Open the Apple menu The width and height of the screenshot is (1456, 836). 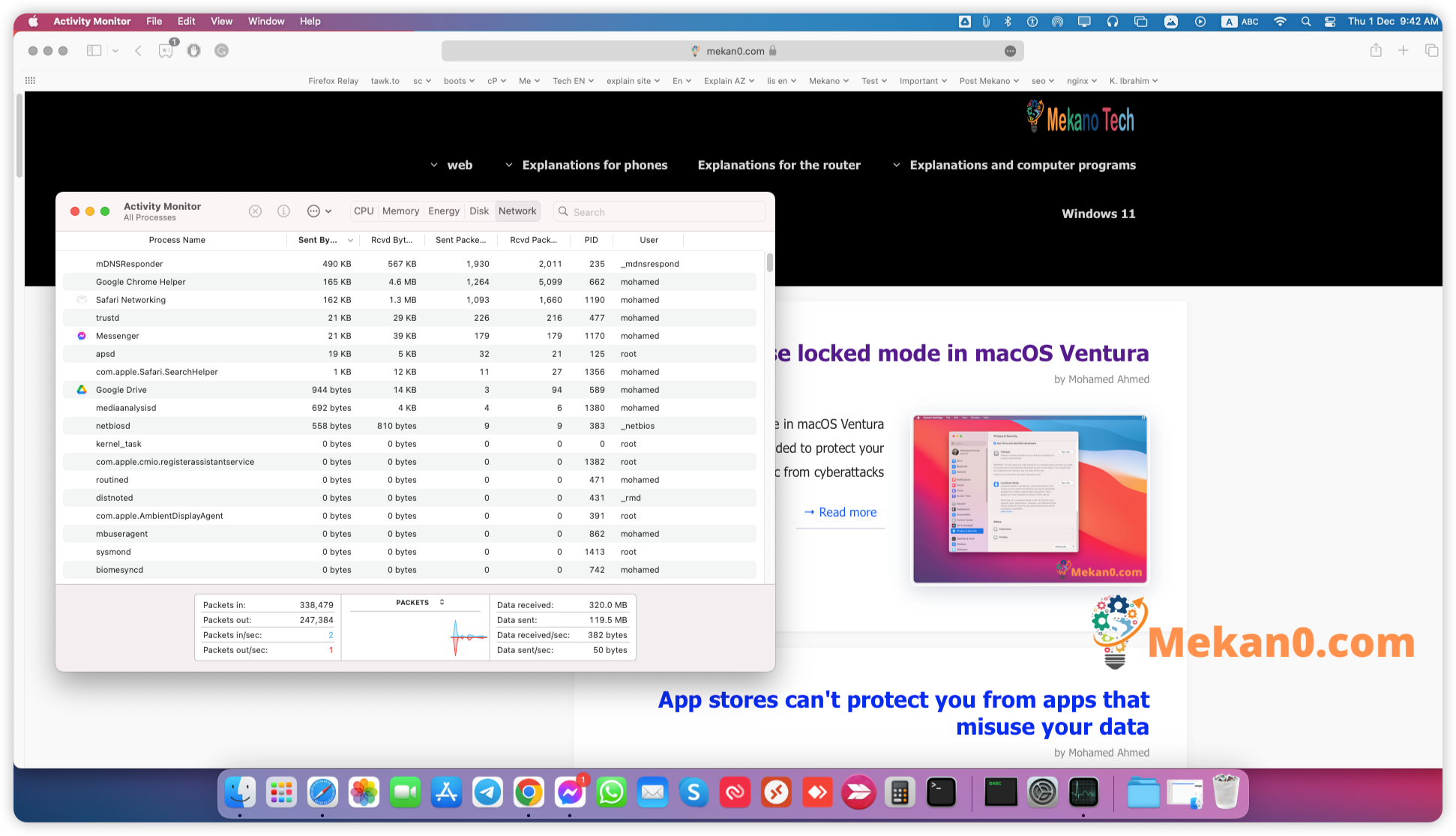pyautogui.click(x=33, y=21)
